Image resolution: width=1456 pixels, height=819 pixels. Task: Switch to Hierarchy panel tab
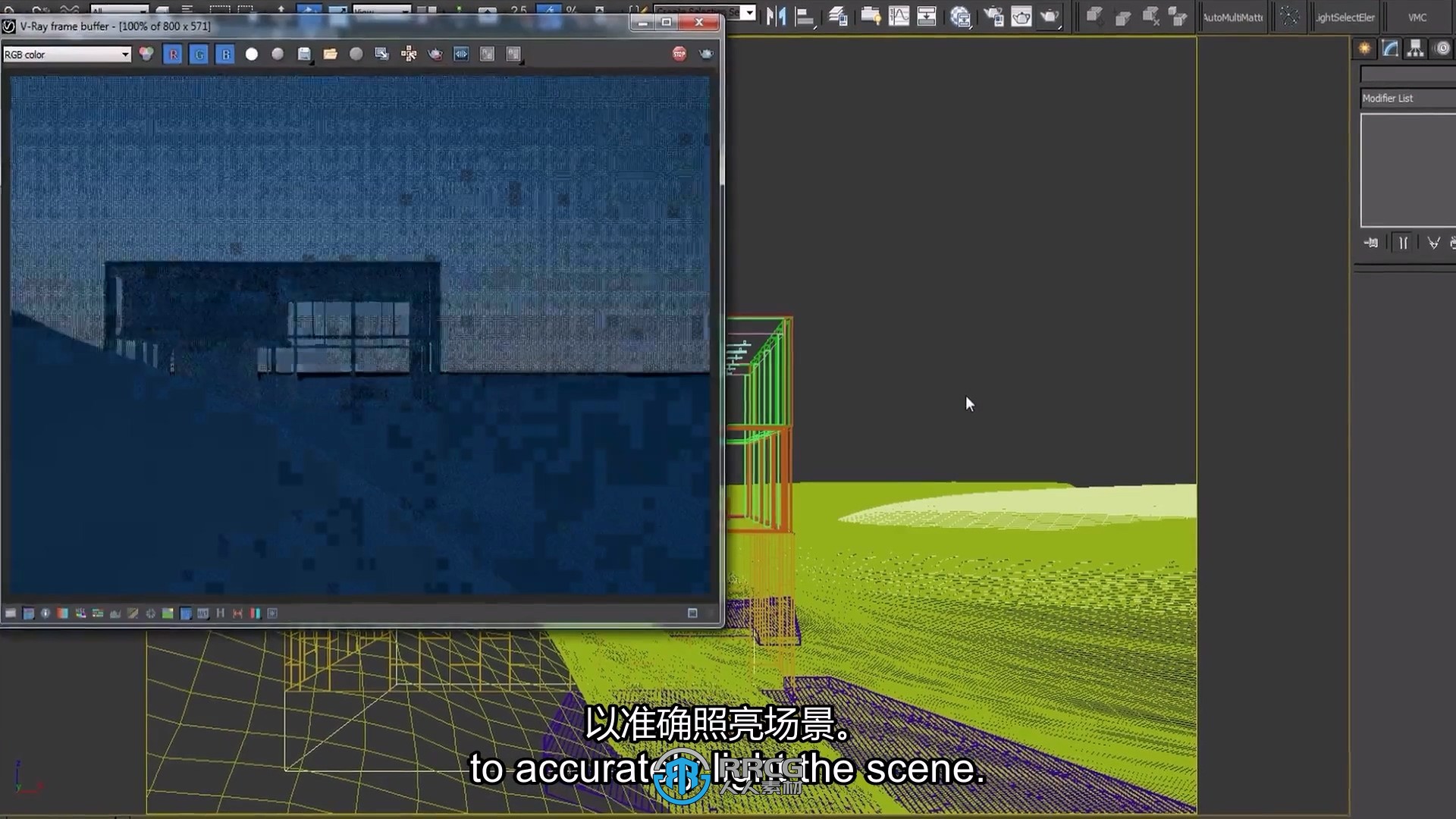tap(1416, 49)
